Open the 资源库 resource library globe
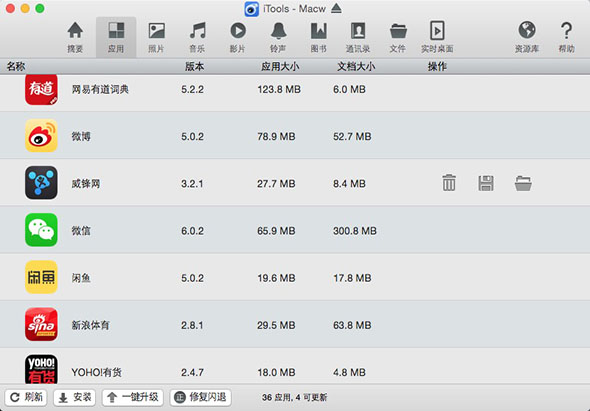 click(527, 37)
